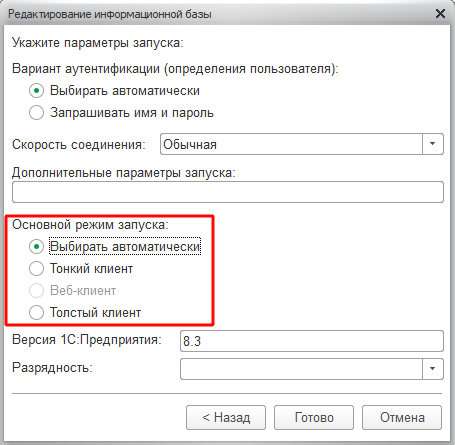The image size is (455, 445).
Task: Focus the Дополнительные параметры запуска text field
Action: (228, 192)
